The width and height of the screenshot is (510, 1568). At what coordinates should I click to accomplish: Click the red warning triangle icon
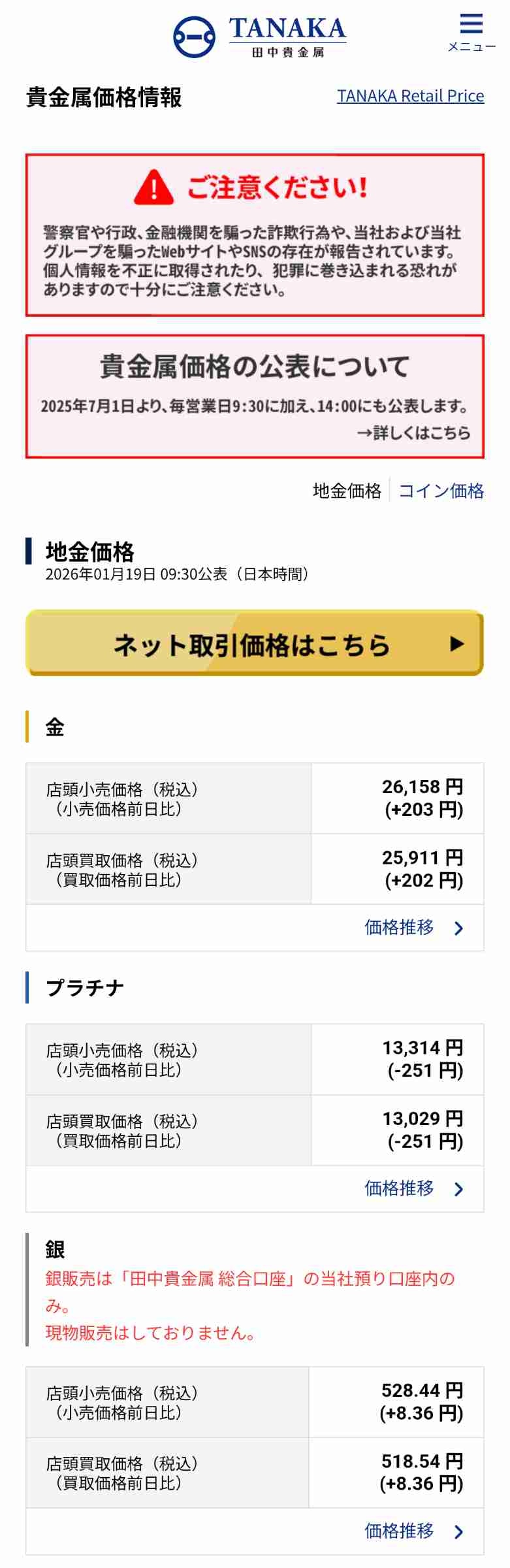point(153,188)
